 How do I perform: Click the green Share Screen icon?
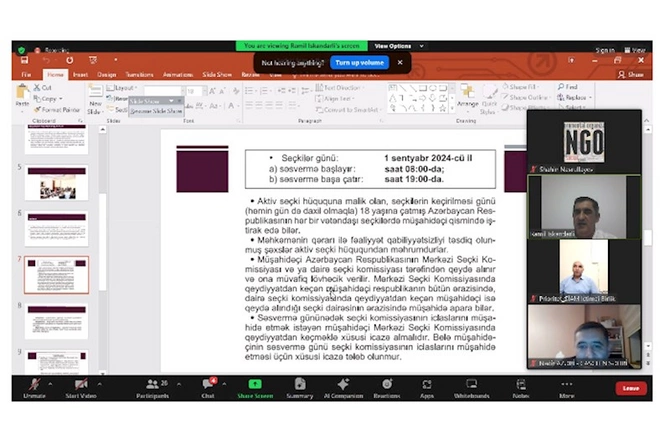[255, 384]
